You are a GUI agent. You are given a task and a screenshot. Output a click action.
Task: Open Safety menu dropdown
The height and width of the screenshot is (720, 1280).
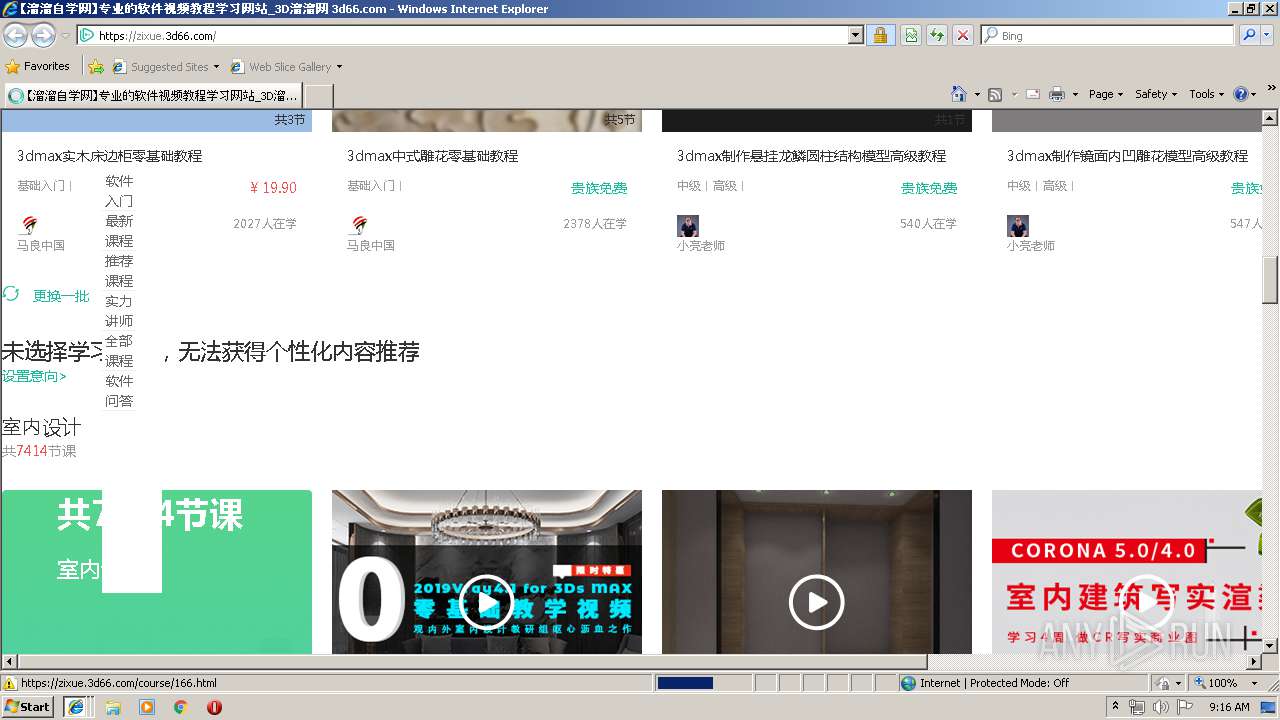click(1156, 94)
